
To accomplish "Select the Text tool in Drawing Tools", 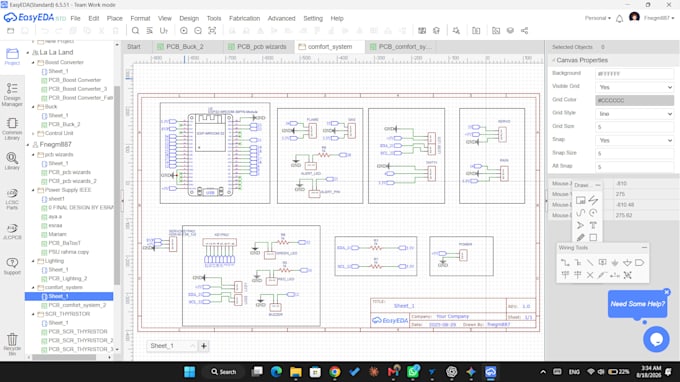I will click(x=593, y=225).
